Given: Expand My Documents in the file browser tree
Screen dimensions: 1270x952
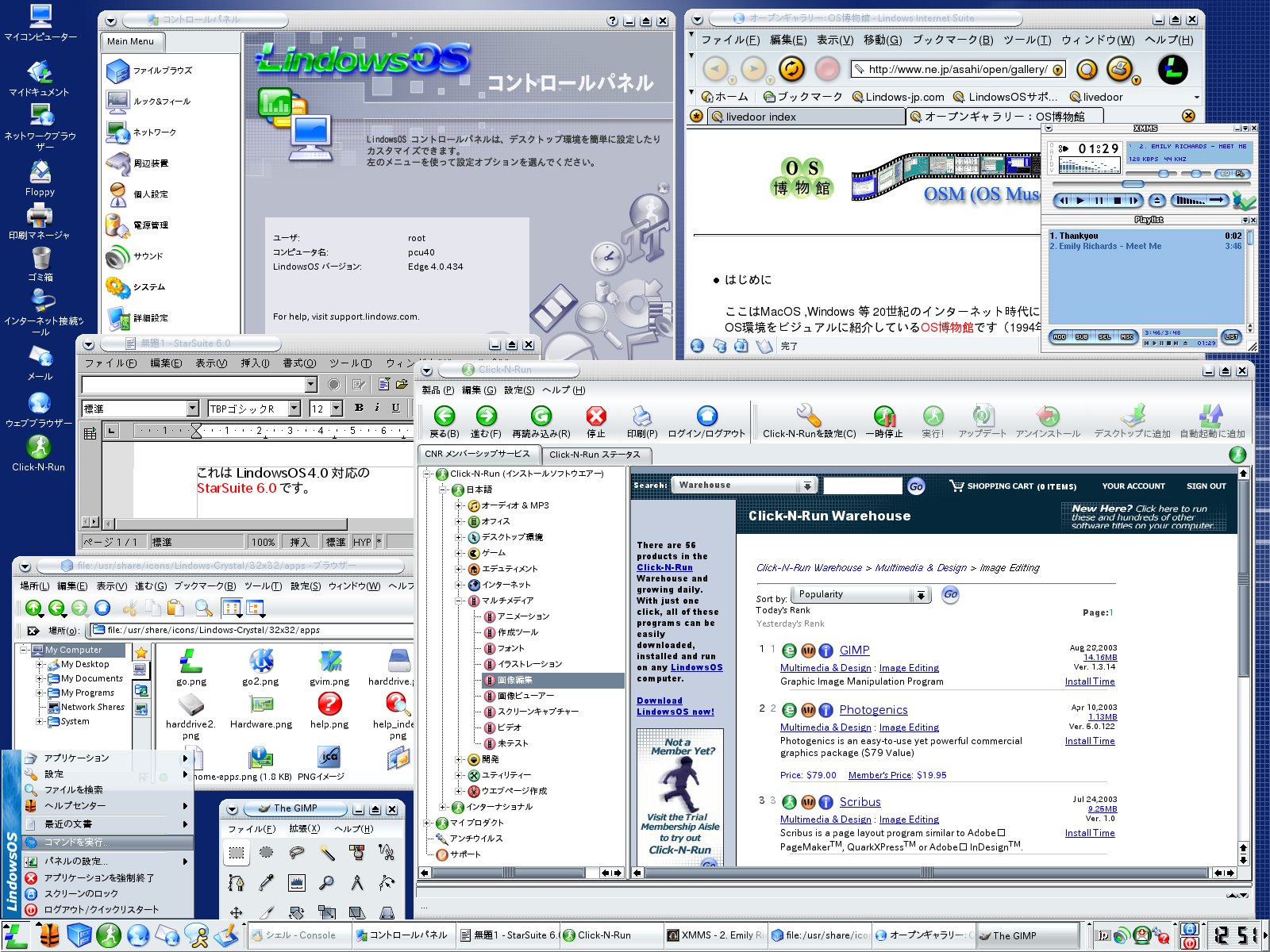Looking at the screenshot, I should click(40, 678).
